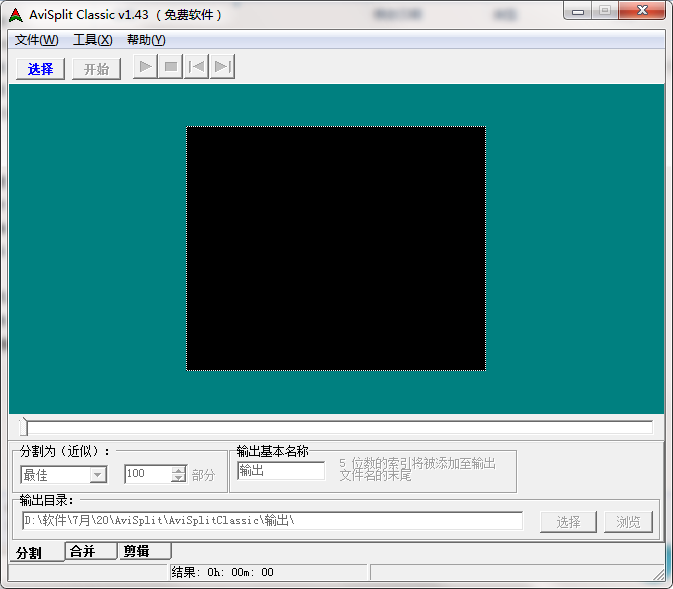673x589 pixels.
Task: Click the 选择 button beside output directory
Action: click(568, 522)
